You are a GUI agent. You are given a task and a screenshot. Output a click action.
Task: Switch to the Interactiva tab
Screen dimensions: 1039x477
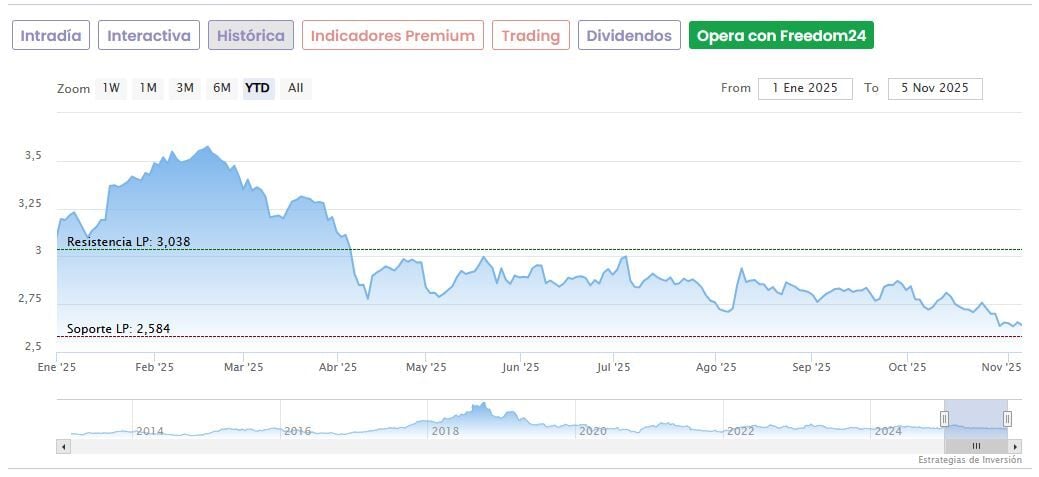pyautogui.click(x=149, y=36)
